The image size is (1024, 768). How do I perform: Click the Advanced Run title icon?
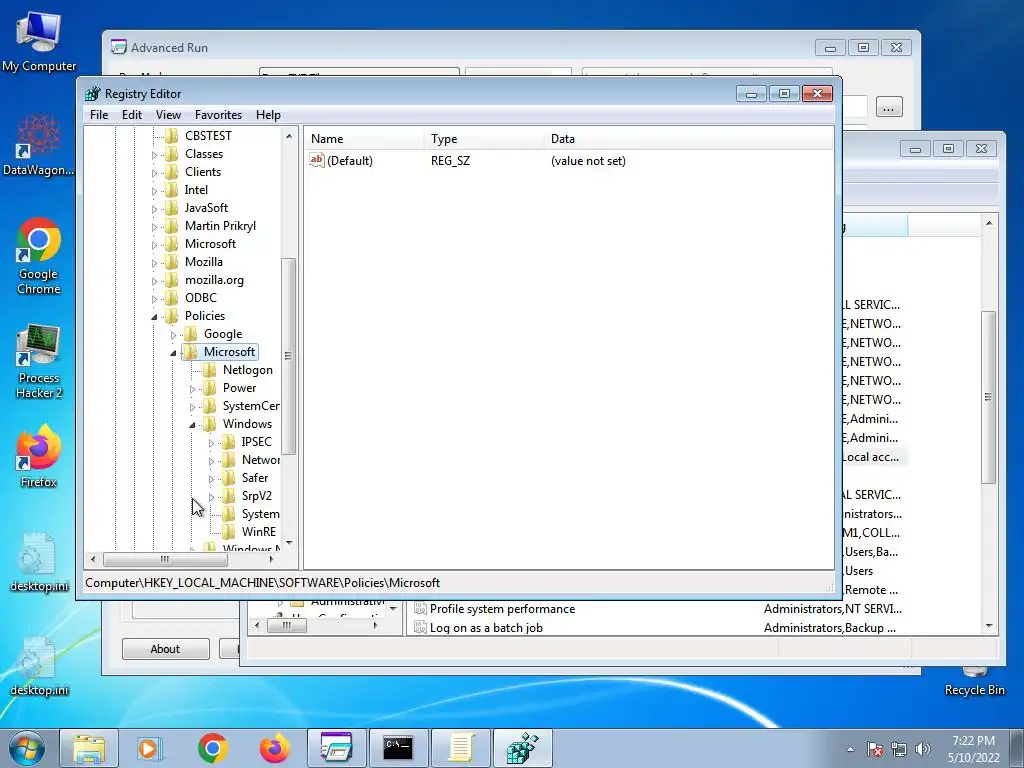[118, 47]
